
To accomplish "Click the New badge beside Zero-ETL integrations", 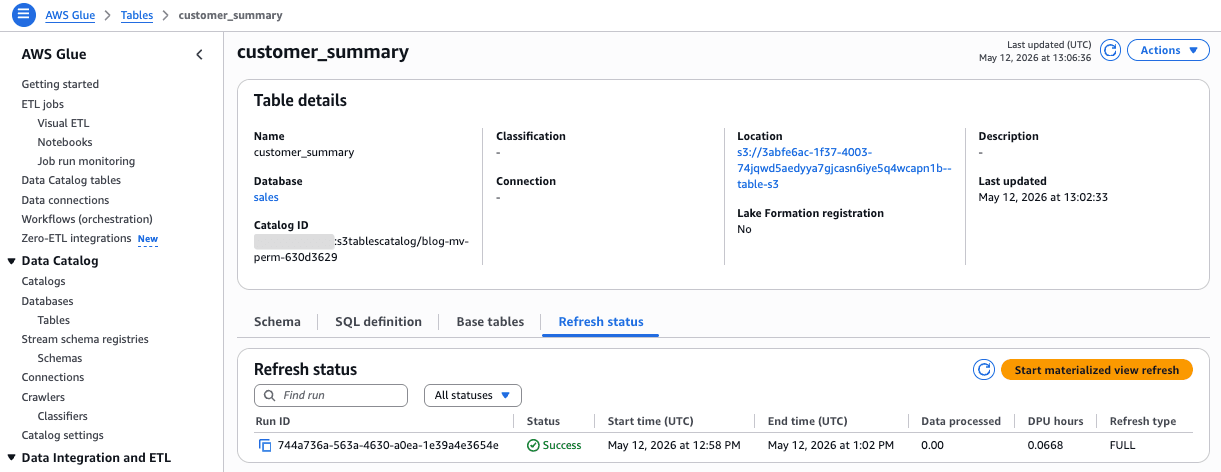I will [x=148, y=239].
